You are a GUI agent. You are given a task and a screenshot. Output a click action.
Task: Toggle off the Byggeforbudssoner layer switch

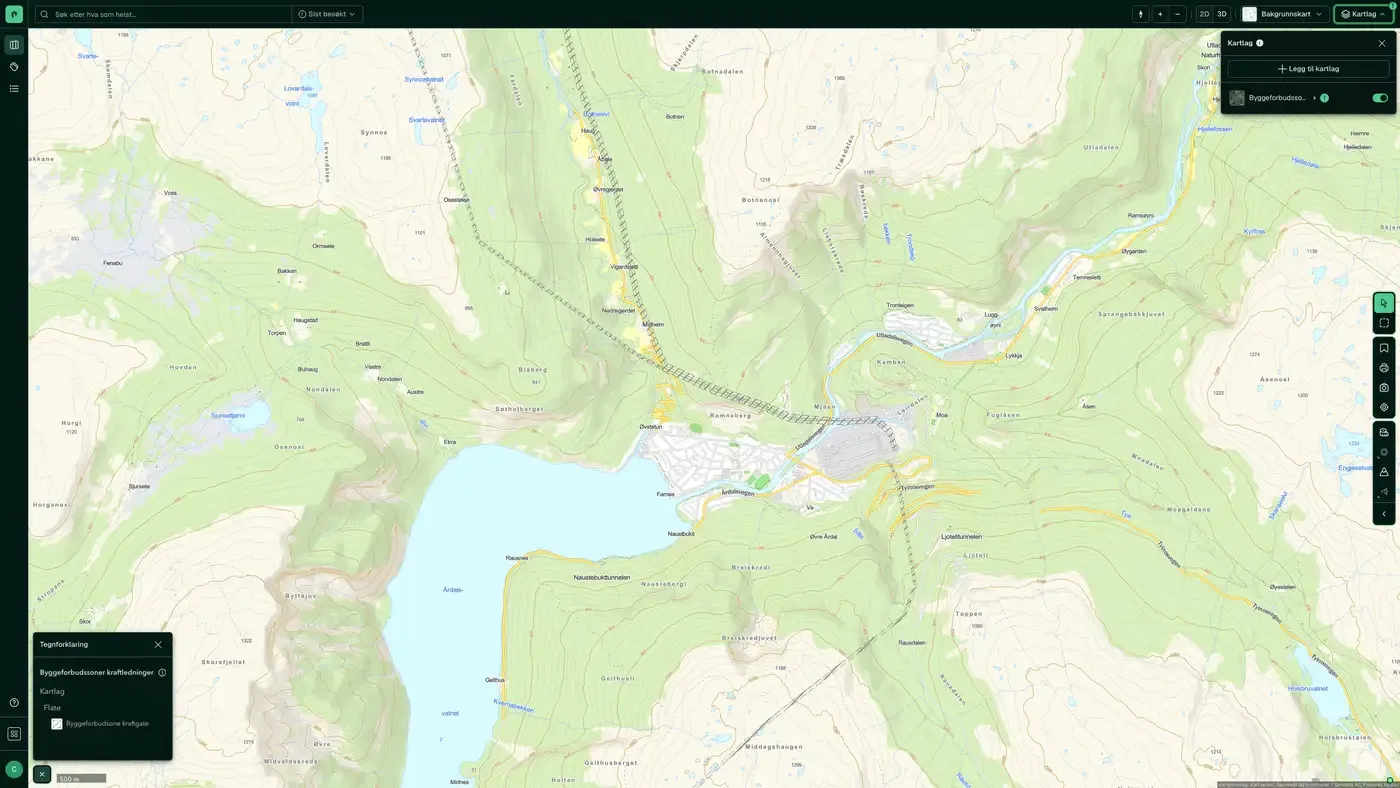point(1380,98)
